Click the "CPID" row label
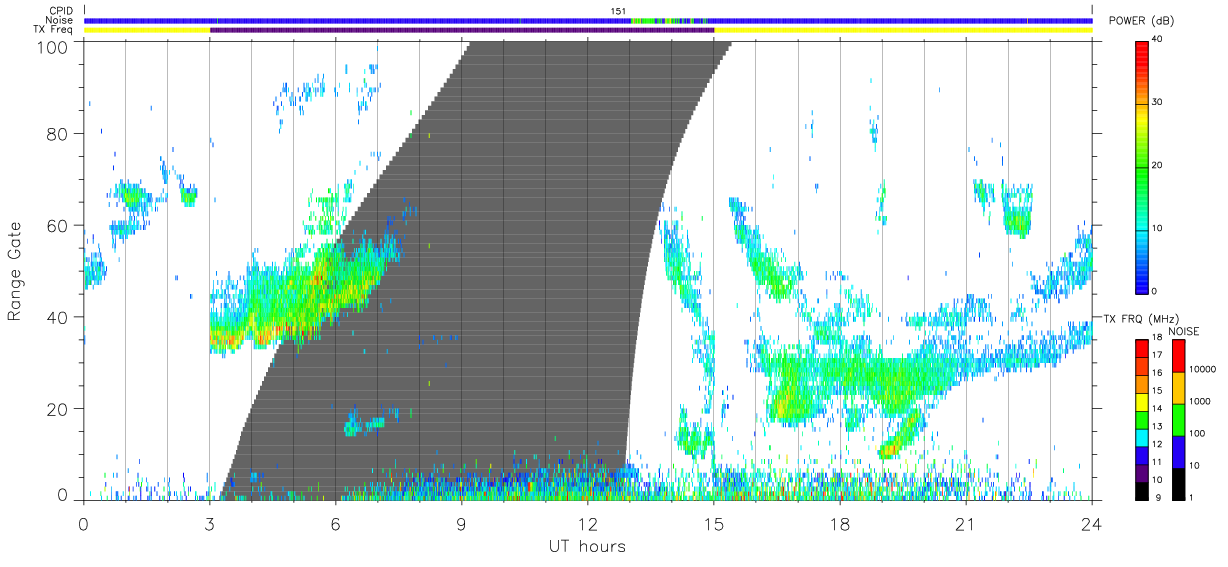 click(61, 11)
